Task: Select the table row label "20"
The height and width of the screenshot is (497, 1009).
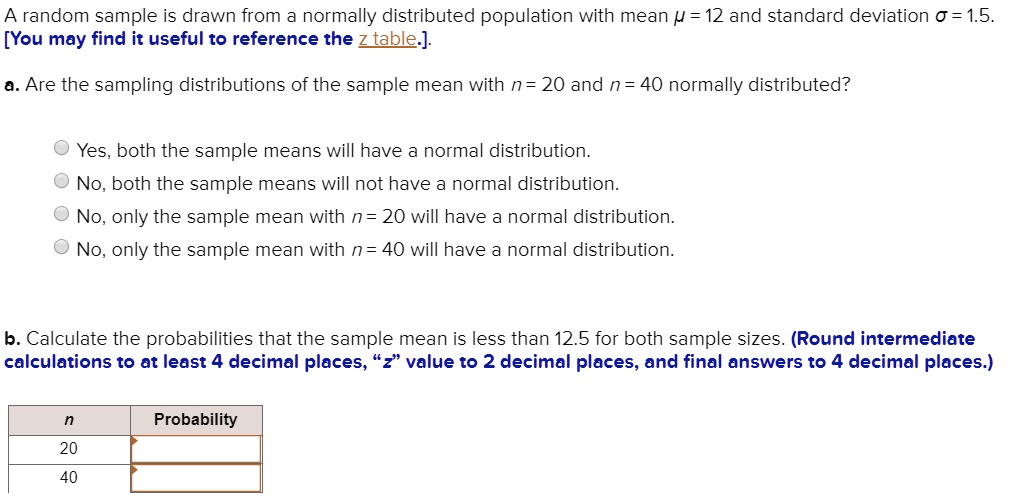Action: coord(68,449)
